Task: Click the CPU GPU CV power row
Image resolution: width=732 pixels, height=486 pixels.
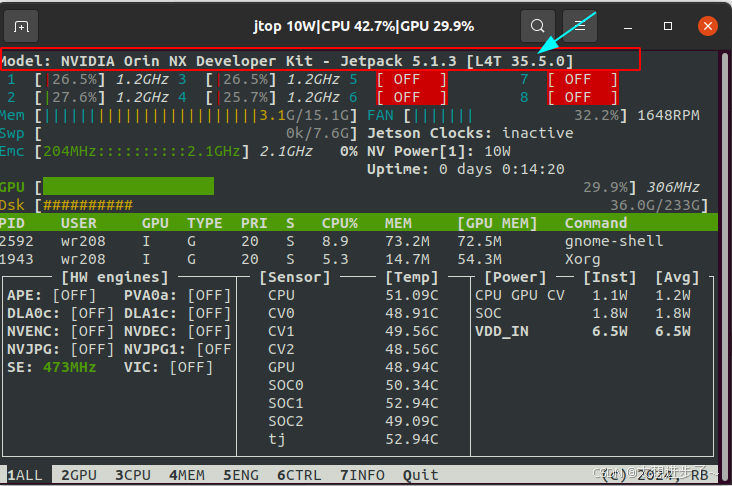Action: (583, 295)
